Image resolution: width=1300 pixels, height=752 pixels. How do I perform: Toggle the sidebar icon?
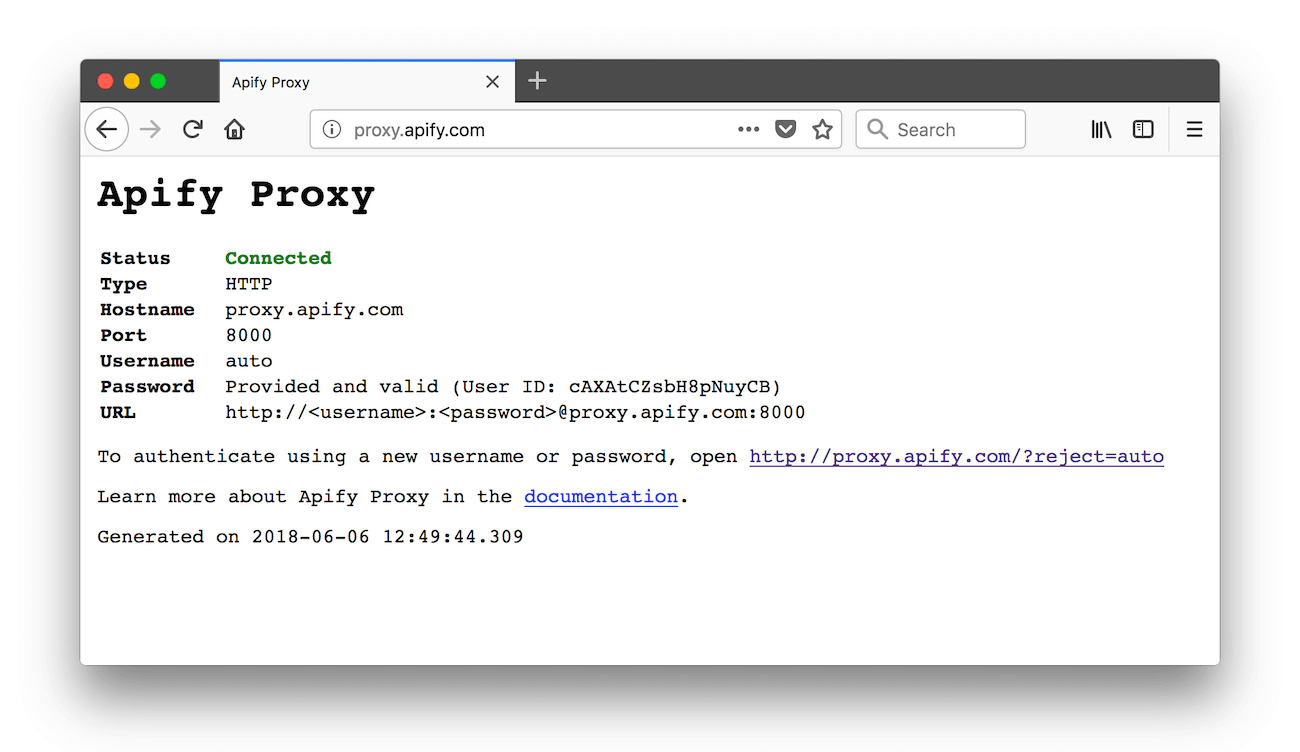point(1142,129)
